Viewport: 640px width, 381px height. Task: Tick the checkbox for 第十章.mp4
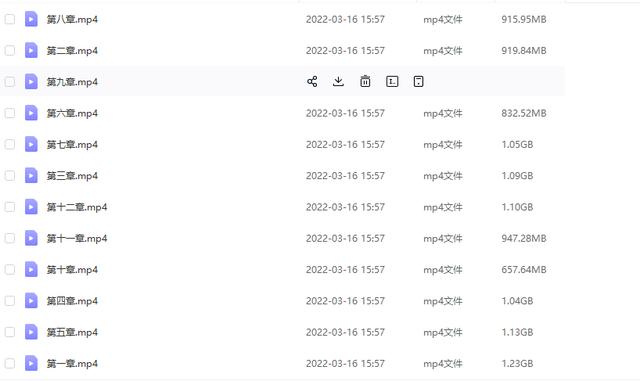(10, 270)
